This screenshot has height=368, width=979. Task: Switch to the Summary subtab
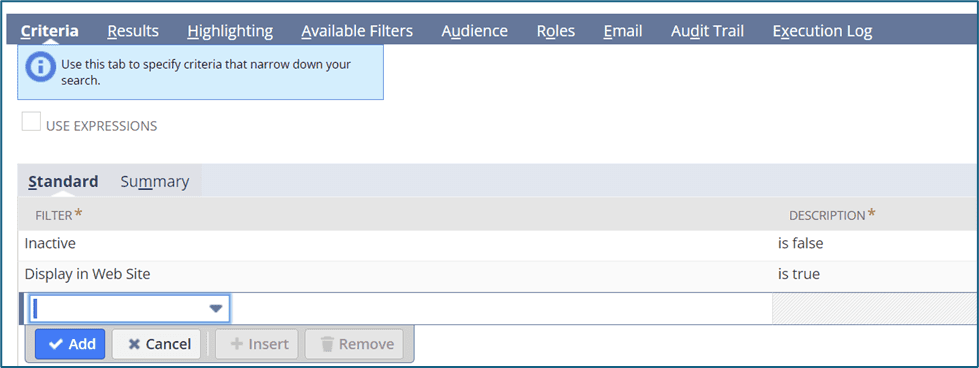(x=155, y=181)
